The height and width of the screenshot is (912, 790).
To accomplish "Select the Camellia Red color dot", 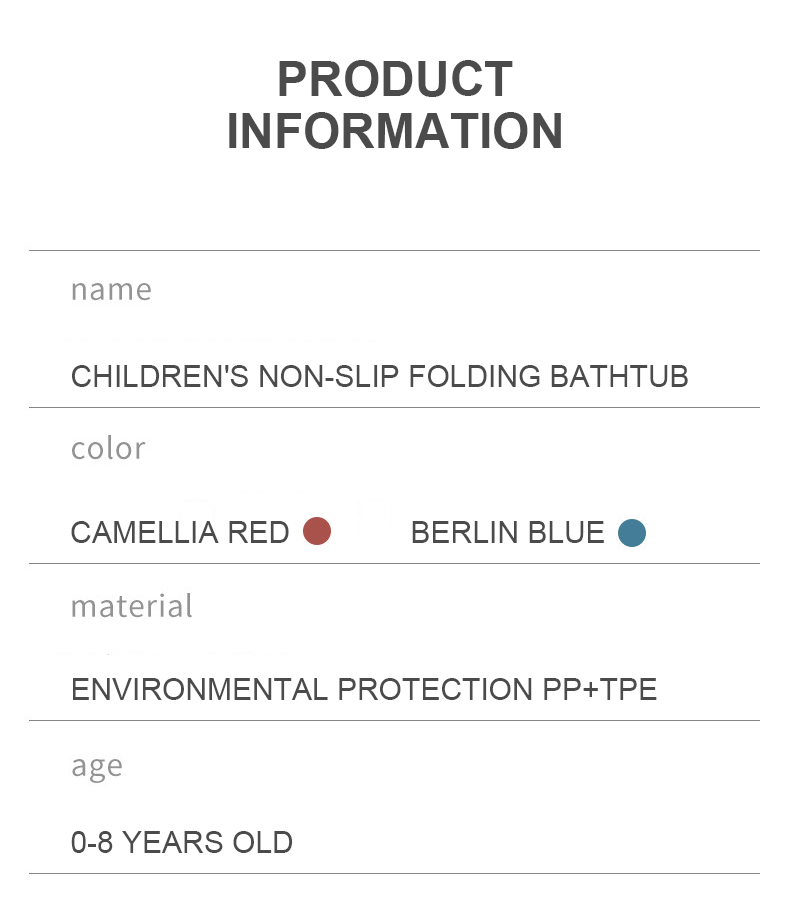I will (317, 531).
